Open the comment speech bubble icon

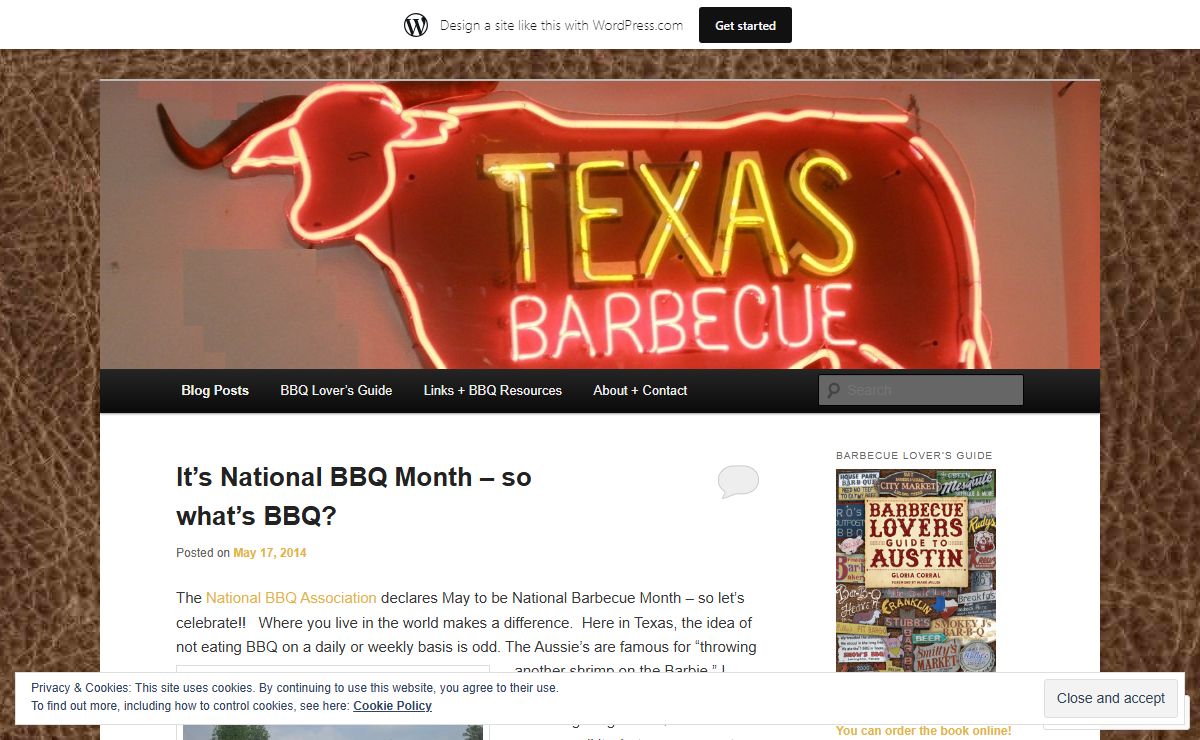[738, 482]
